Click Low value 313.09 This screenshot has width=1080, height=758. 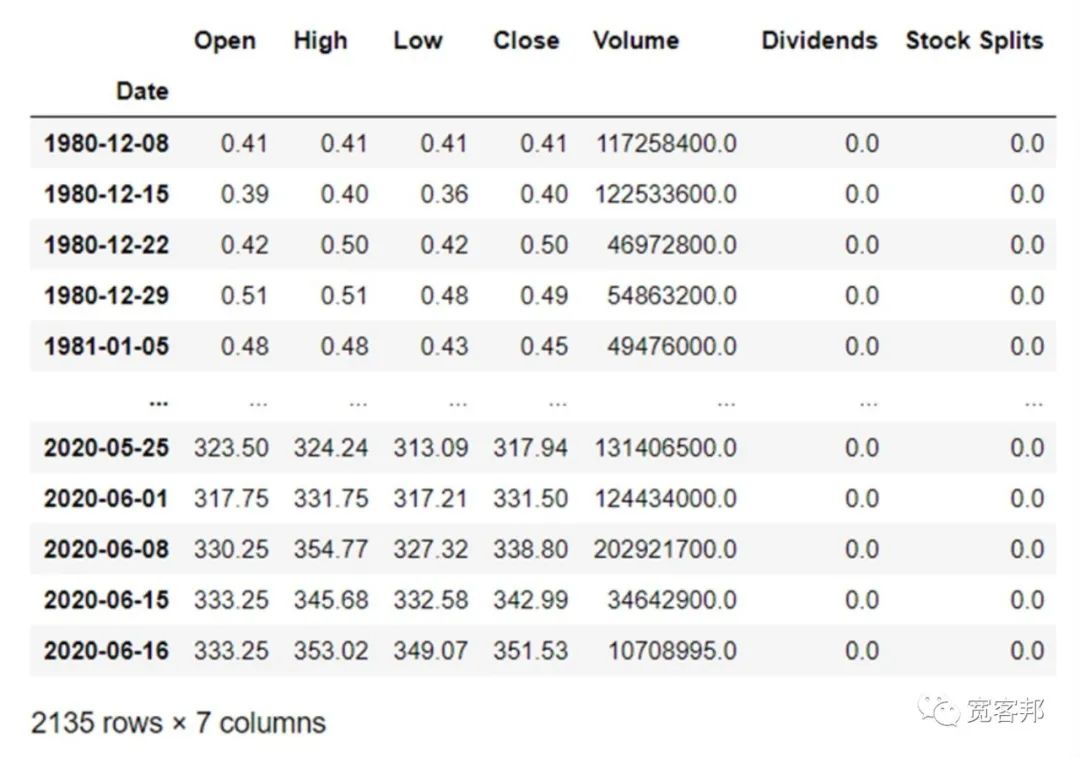click(x=430, y=448)
